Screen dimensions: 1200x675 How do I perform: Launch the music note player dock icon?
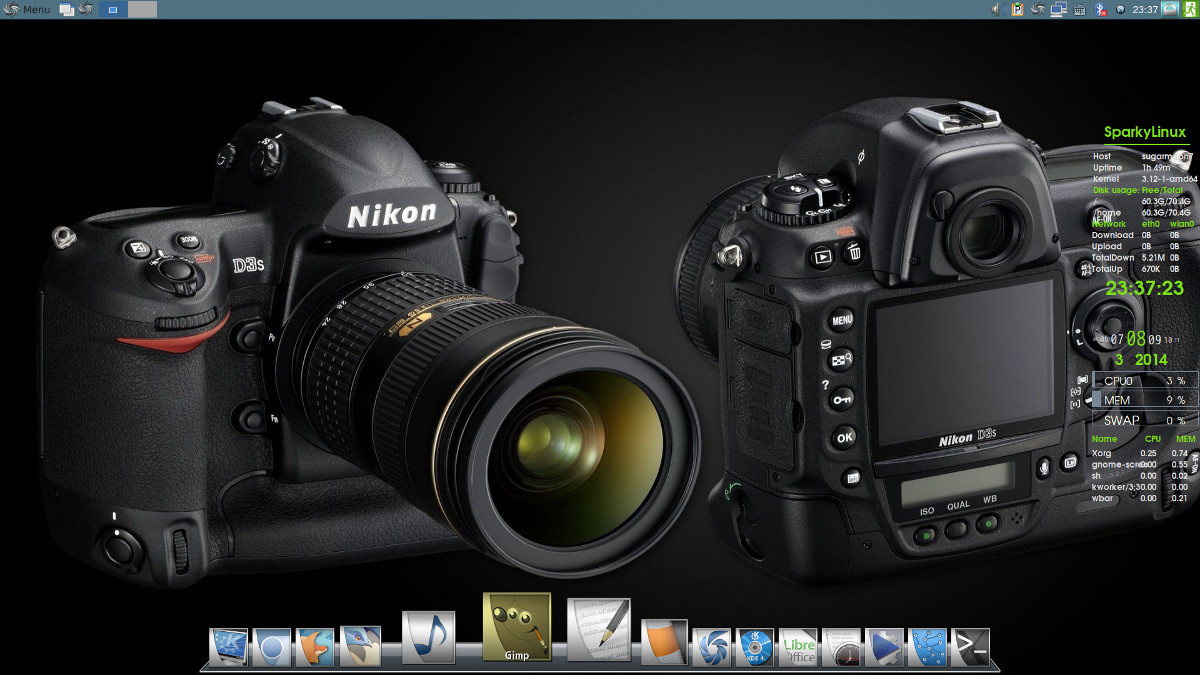429,638
